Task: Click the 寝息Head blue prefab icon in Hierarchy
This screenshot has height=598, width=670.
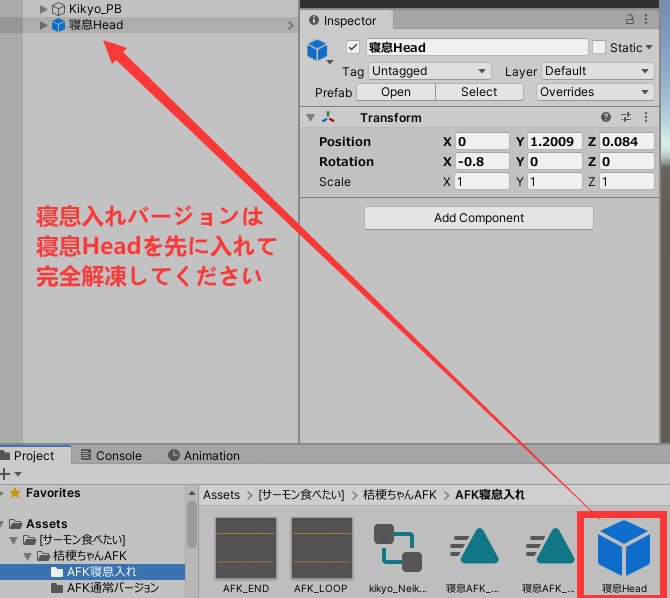Action: click(x=58, y=25)
